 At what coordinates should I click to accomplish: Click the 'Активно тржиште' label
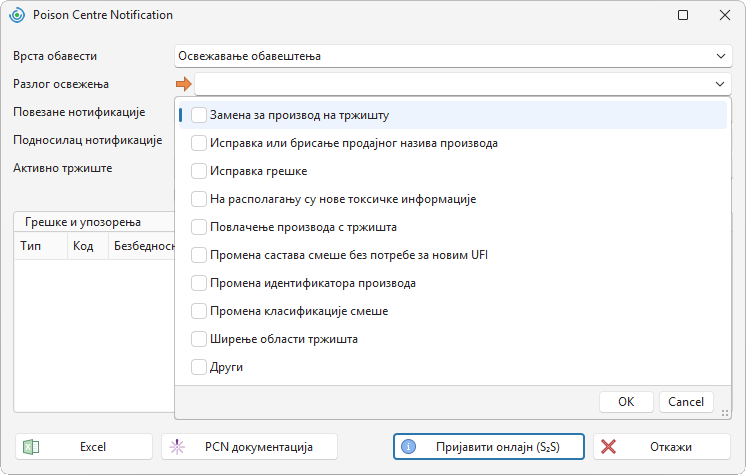click(x=62, y=168)
